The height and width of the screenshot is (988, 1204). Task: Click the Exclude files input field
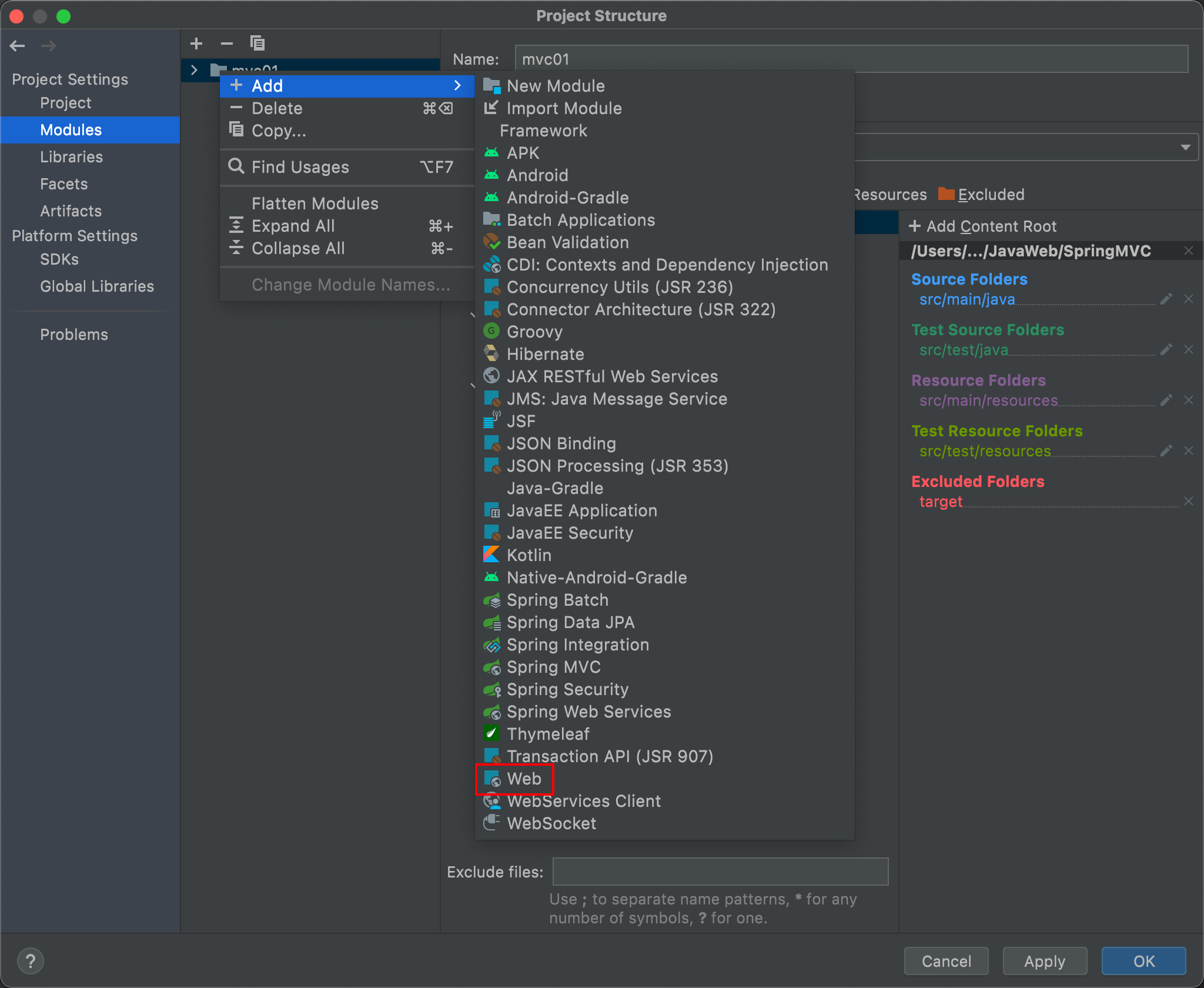coord(720,872)
